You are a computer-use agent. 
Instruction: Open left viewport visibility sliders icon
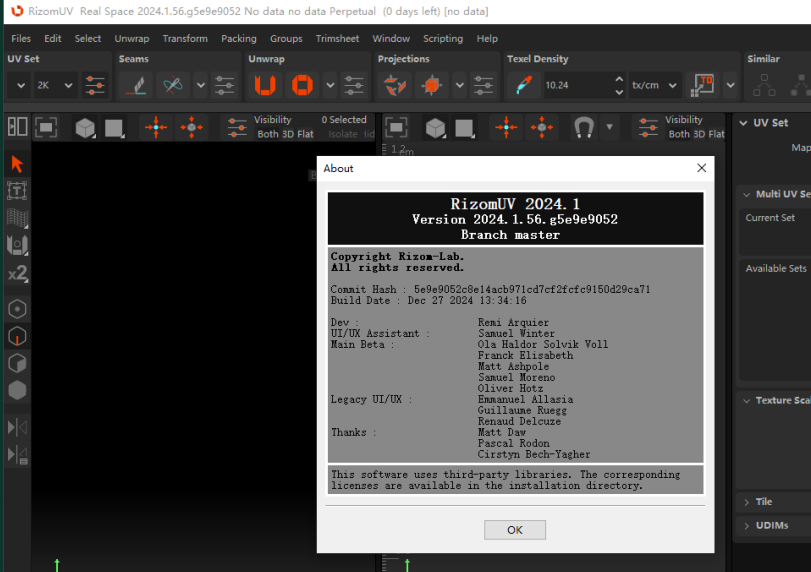tap(237, 127)
